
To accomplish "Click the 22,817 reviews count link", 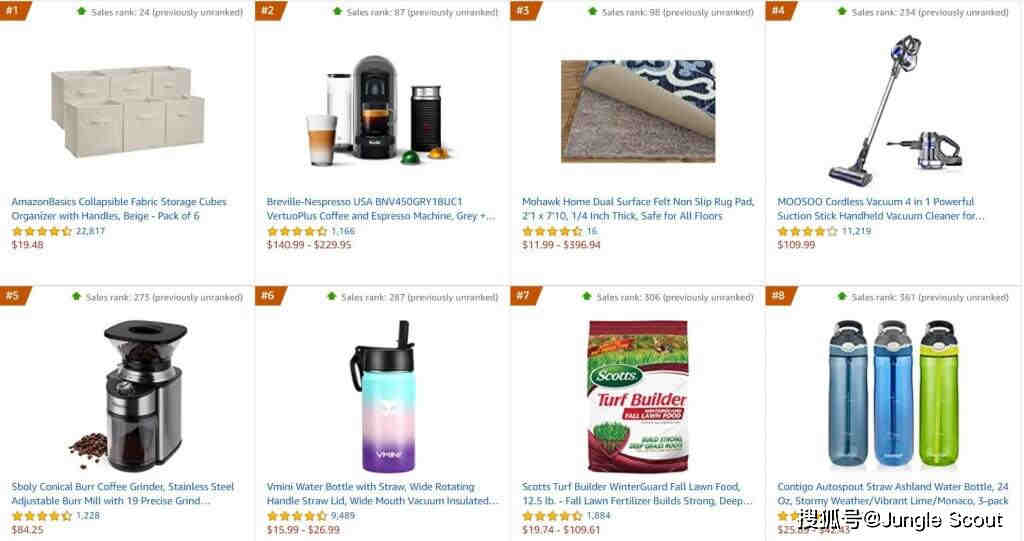I will click(x=90, y=231).
